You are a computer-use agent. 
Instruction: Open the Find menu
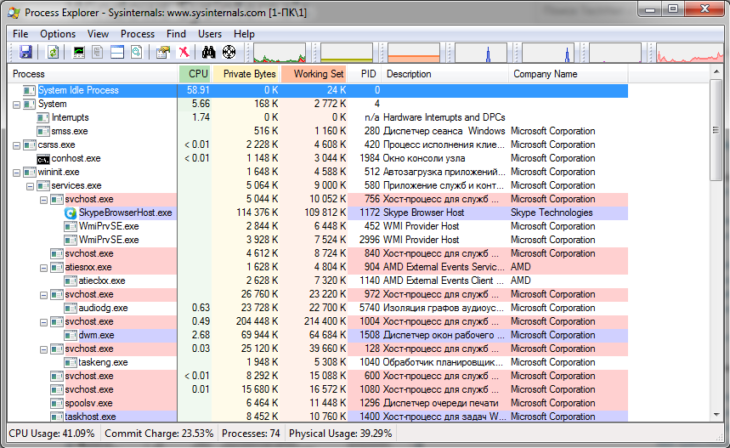pyautogui.click(x=176, y=34)
